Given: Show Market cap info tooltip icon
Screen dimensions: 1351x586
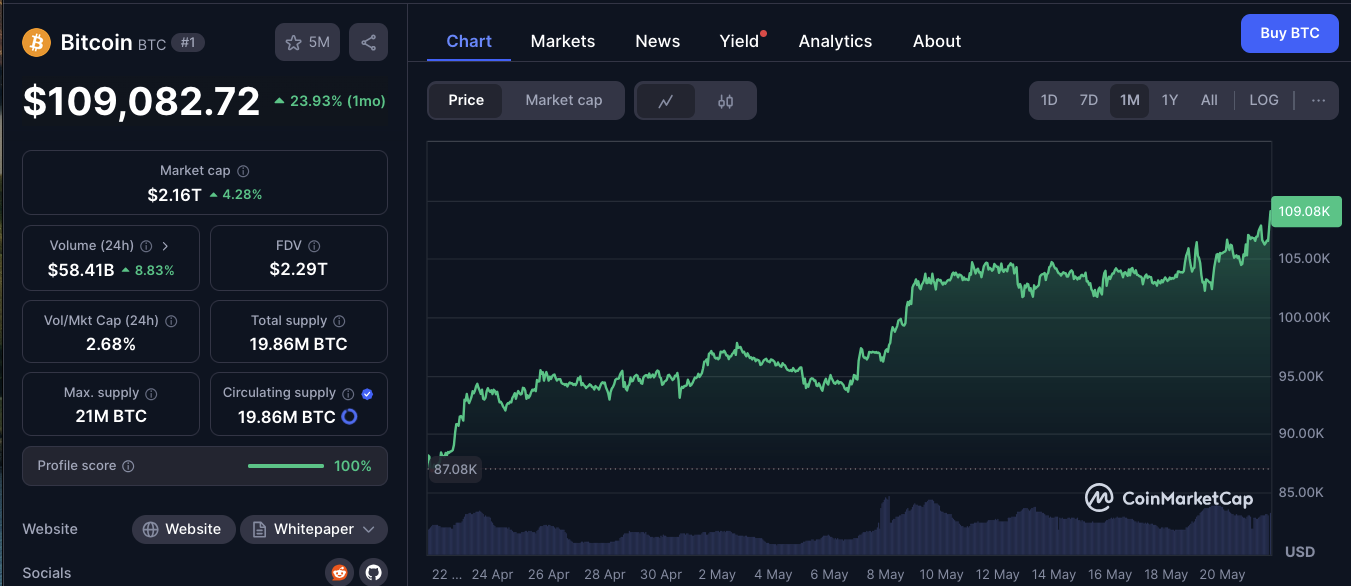Looking at the screenshot, I should pyautogui.click(x=243, y=171).
